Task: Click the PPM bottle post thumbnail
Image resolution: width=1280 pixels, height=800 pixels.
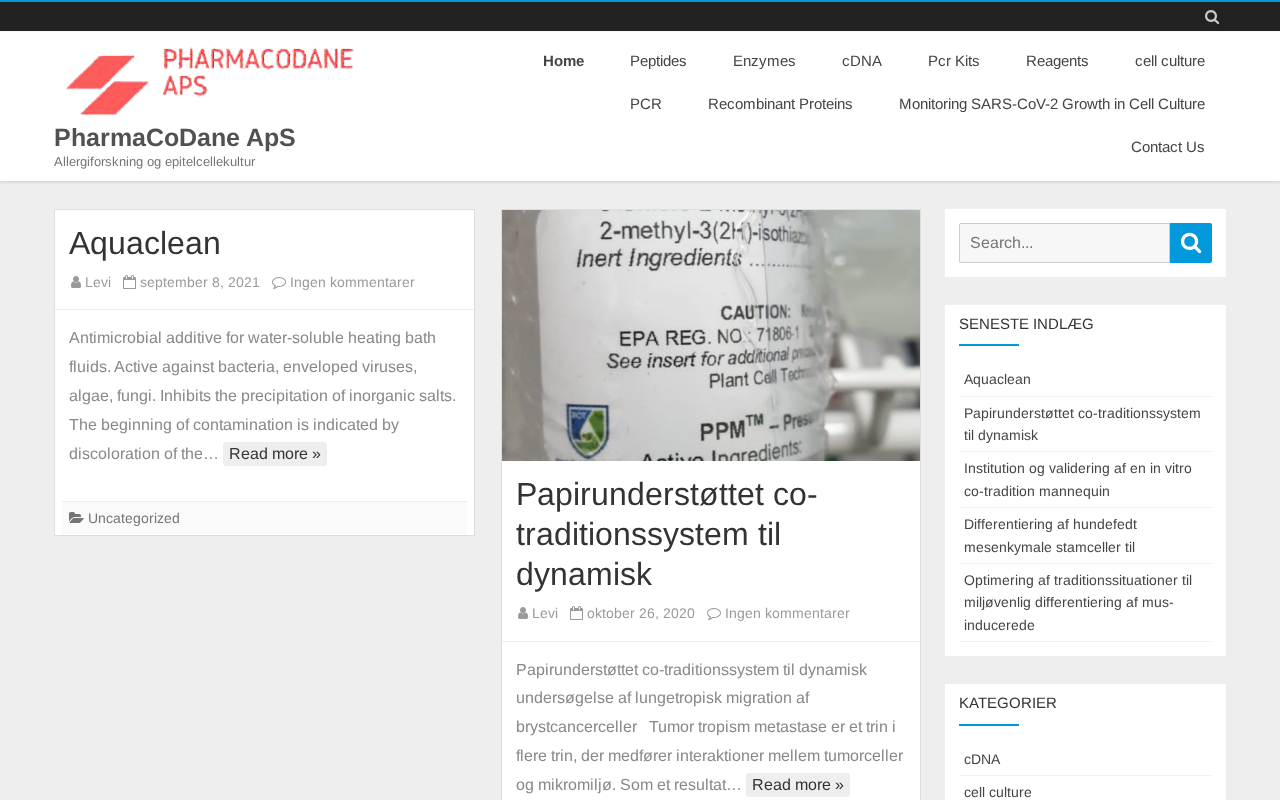Action: click(x=710, y=335)
